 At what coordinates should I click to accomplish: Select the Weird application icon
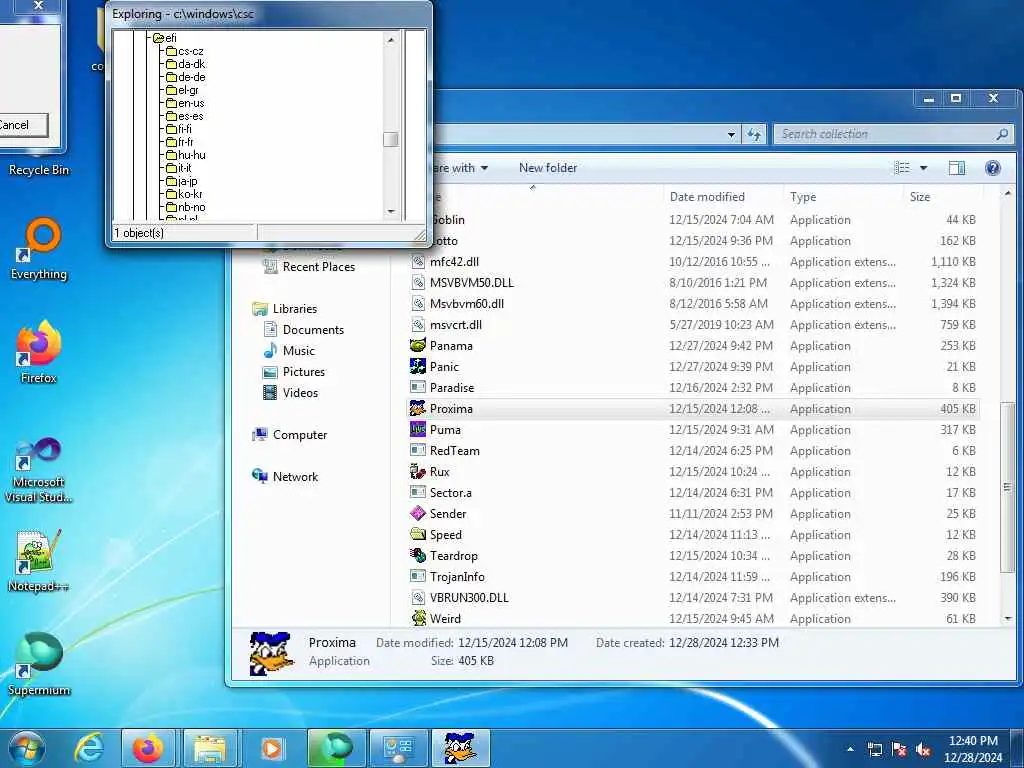[x=417, y=618]
